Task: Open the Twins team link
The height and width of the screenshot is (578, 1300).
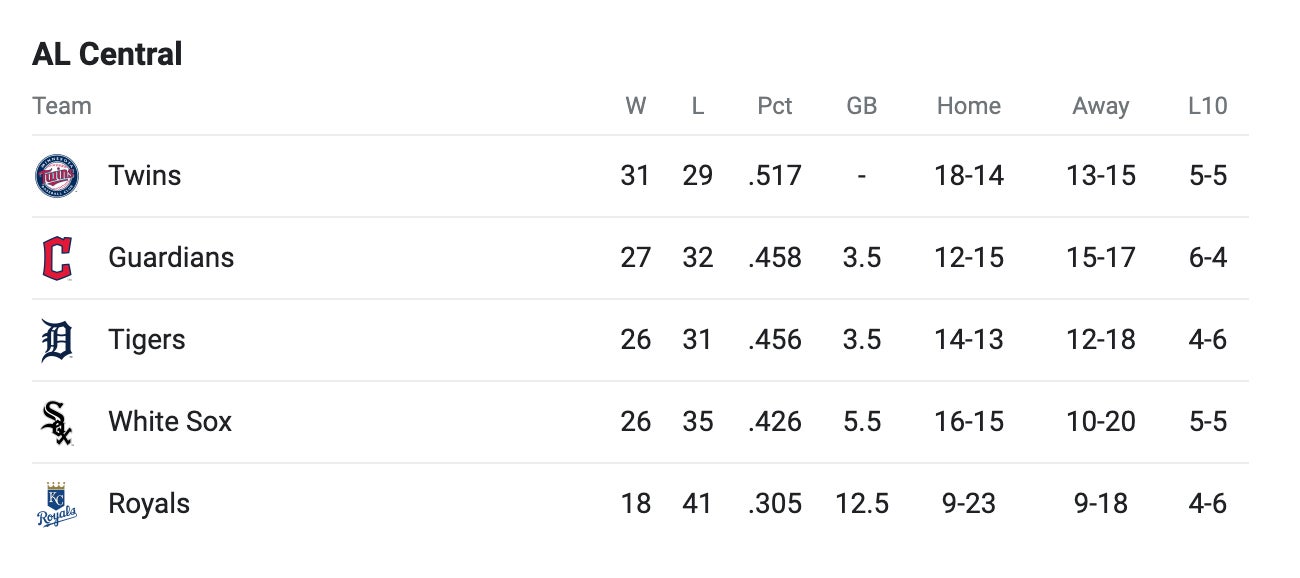Action: click(145, 176)
